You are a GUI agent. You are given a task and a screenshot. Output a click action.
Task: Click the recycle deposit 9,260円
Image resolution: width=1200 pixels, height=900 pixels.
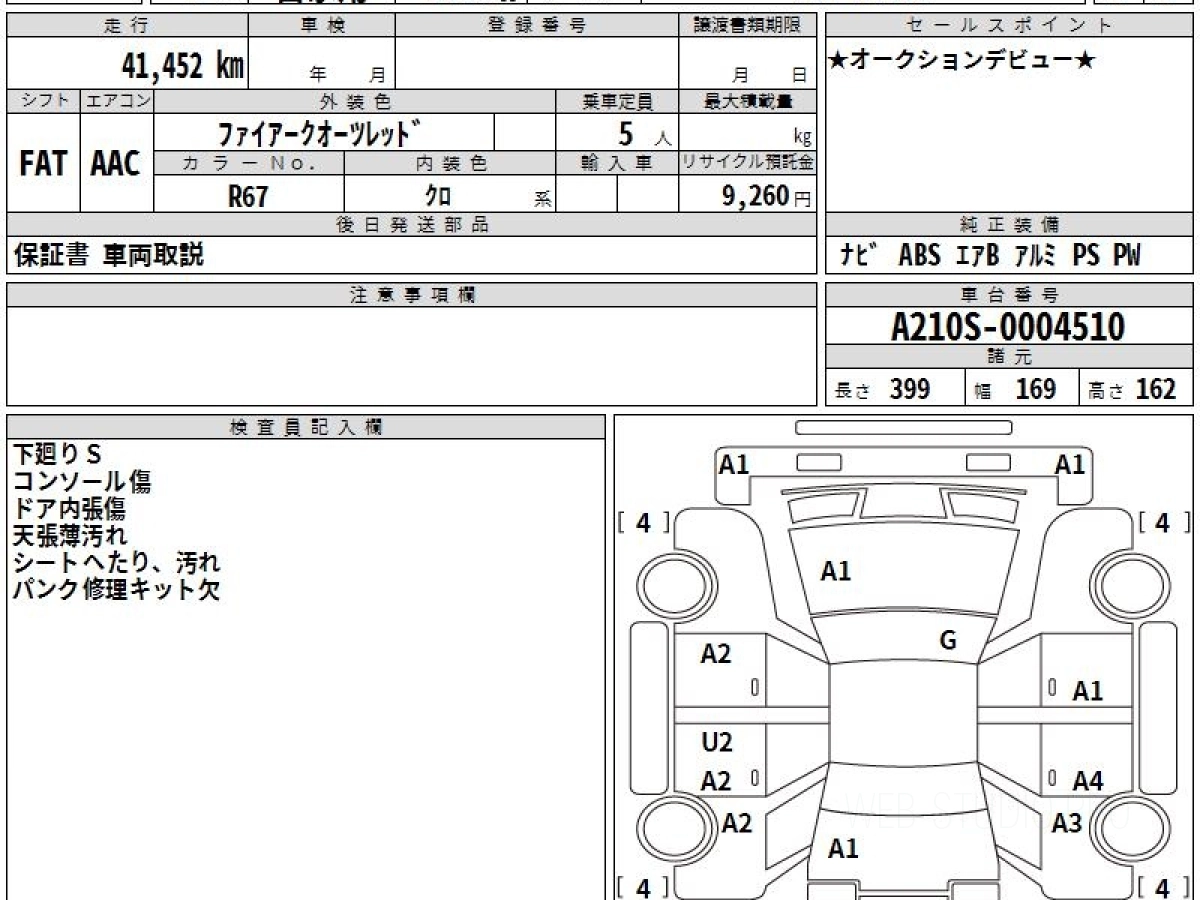pyautogui.click(x=767, y=196)
